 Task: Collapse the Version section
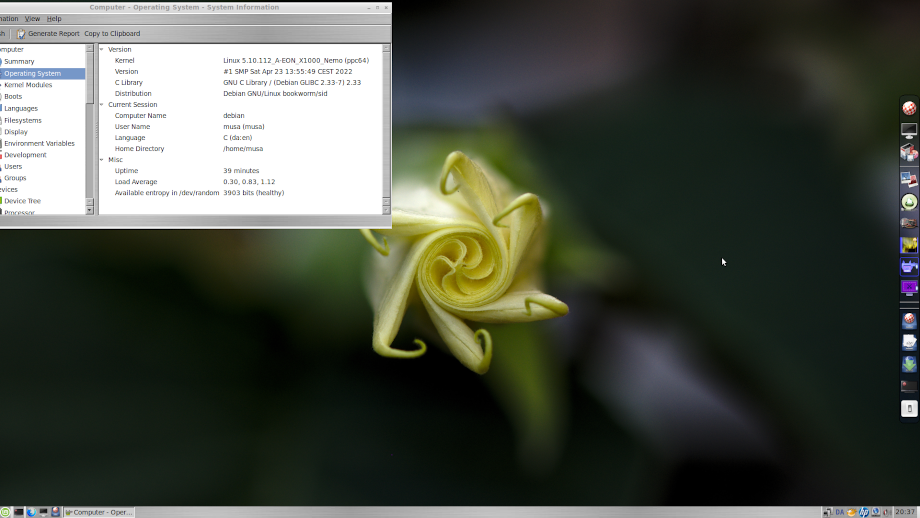point(102,49)
